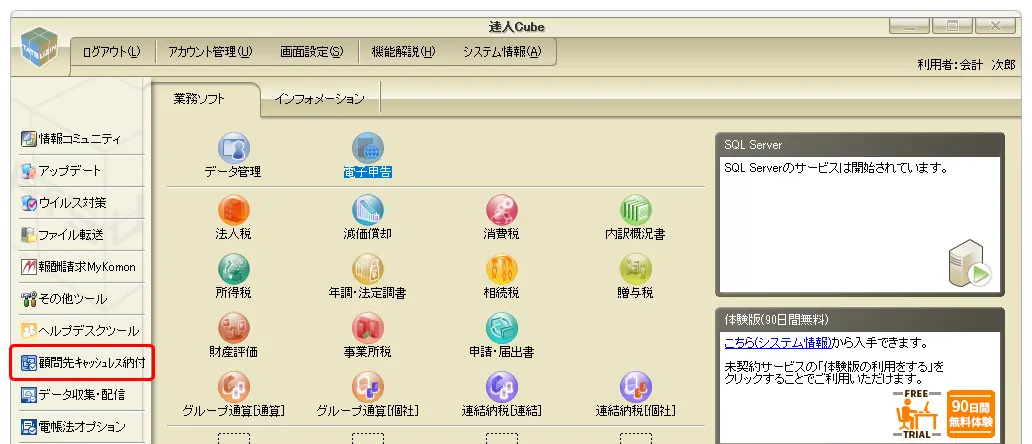Viewport: 1032px width, 444px height.
Task: Open the 年調・法定調書 icon
Action: (367, 269)
